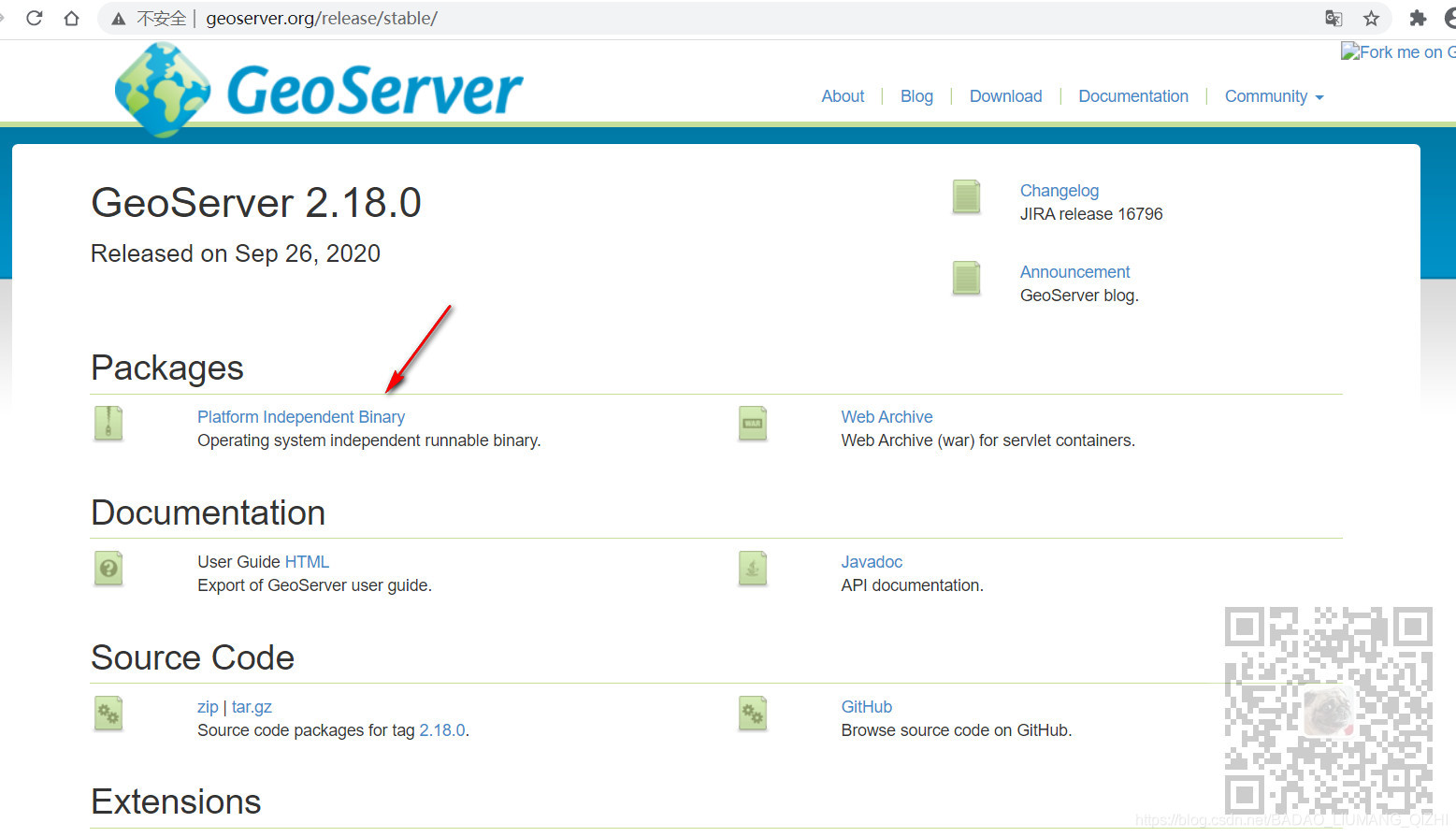Click the Fork me on GitHub banner

[x=1398, y=52]
